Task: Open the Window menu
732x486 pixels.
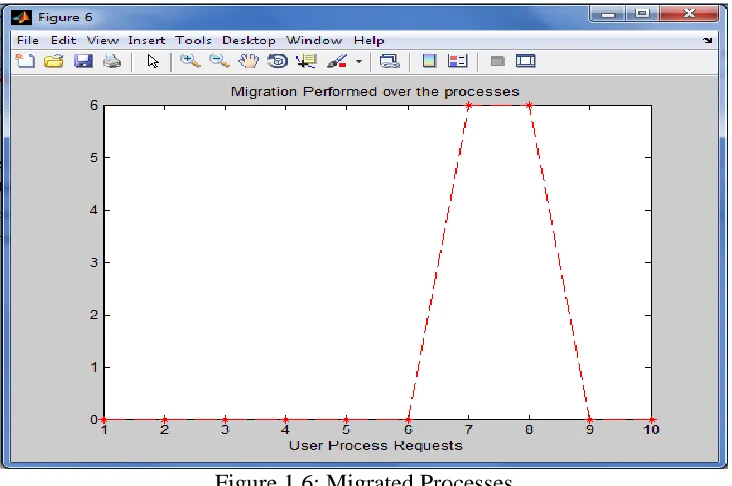Action: pyautogui.click(x=314, y=40)
